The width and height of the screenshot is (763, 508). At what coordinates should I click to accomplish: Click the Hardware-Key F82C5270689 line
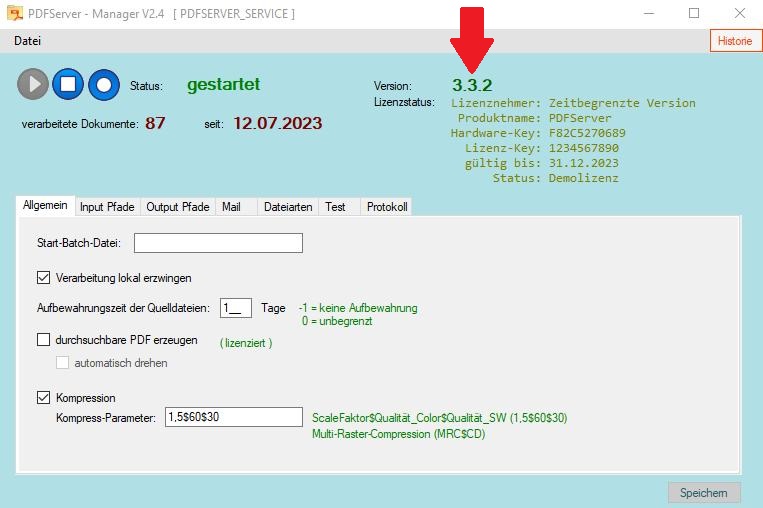(538, 133)
